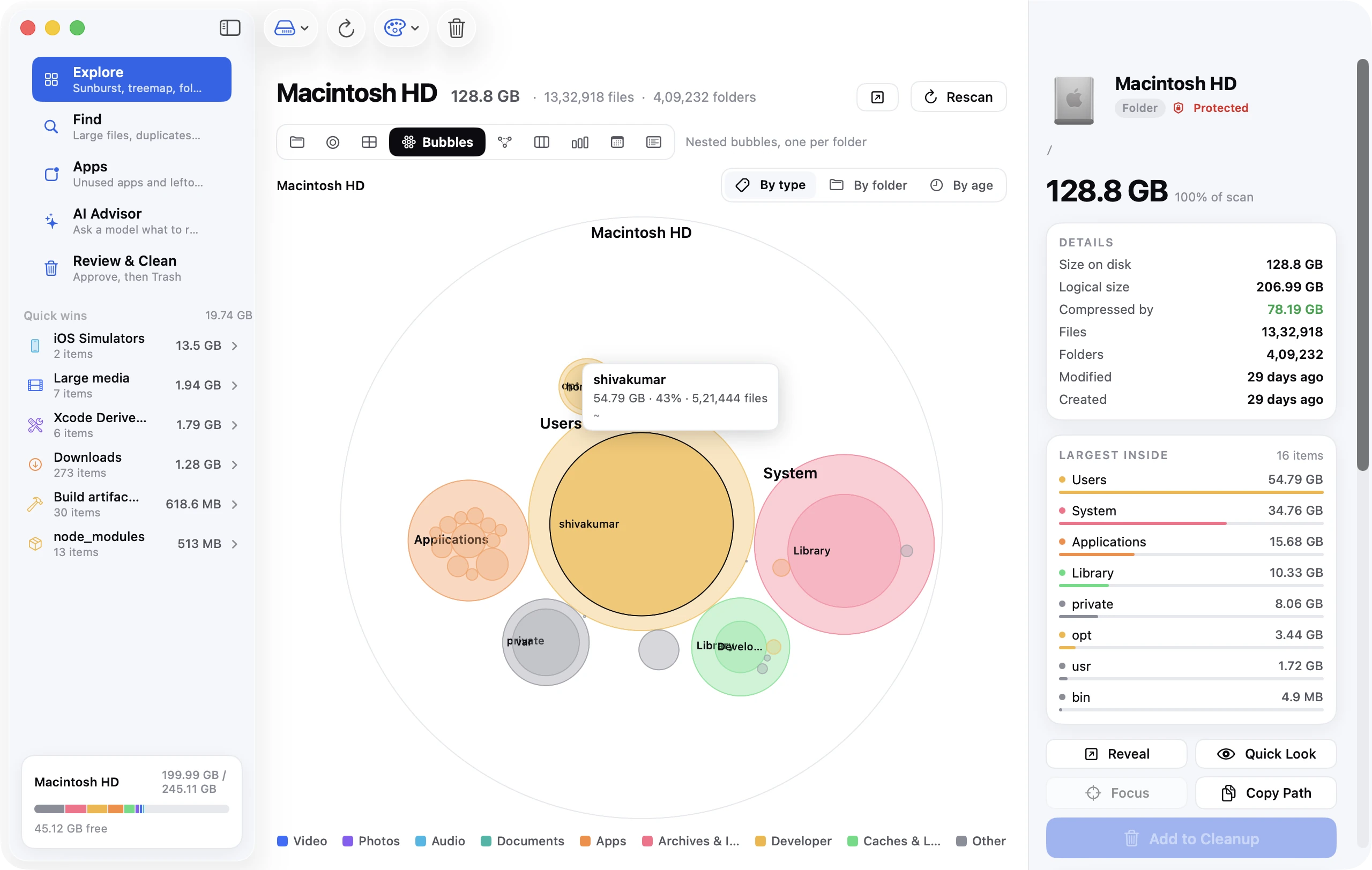
Task: Toggle the Developer legend color swatch
Action: pos(760,841)
